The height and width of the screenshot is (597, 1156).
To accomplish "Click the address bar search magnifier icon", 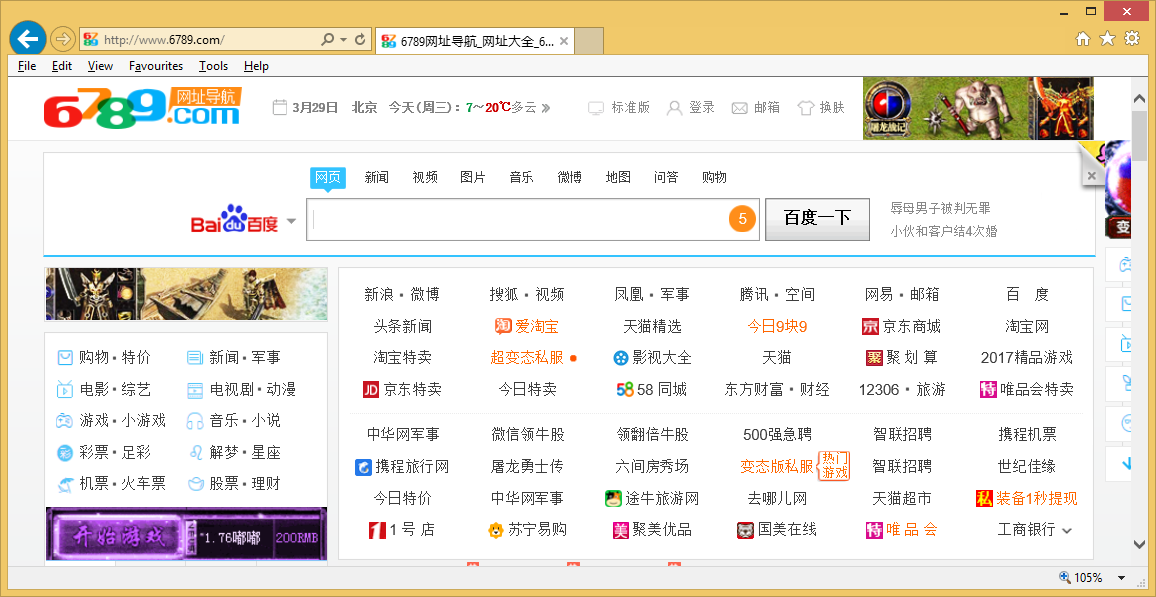I will 327,39.
